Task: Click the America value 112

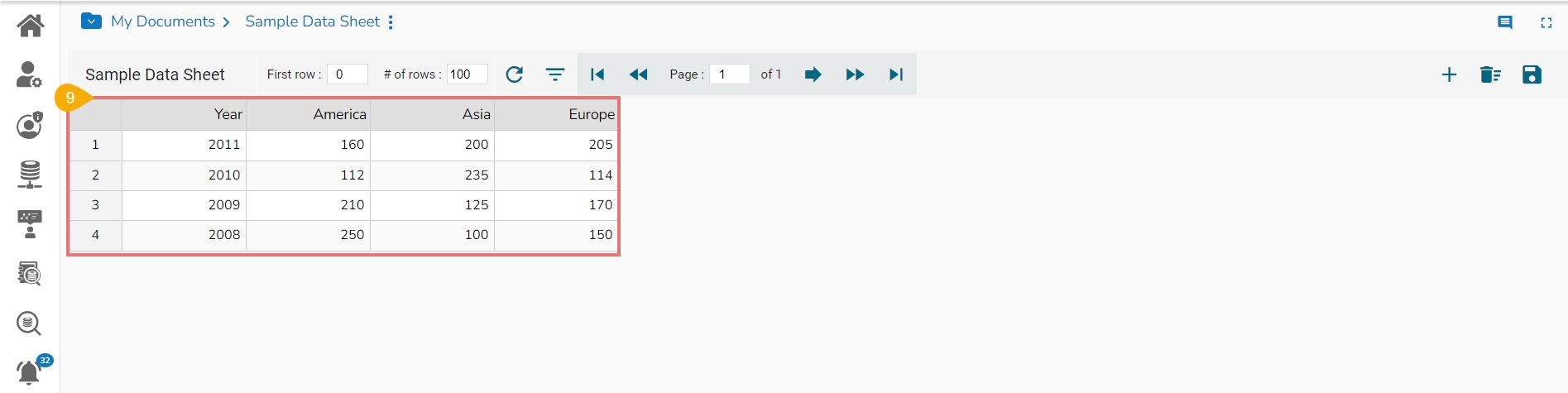Action: point(308,175)
